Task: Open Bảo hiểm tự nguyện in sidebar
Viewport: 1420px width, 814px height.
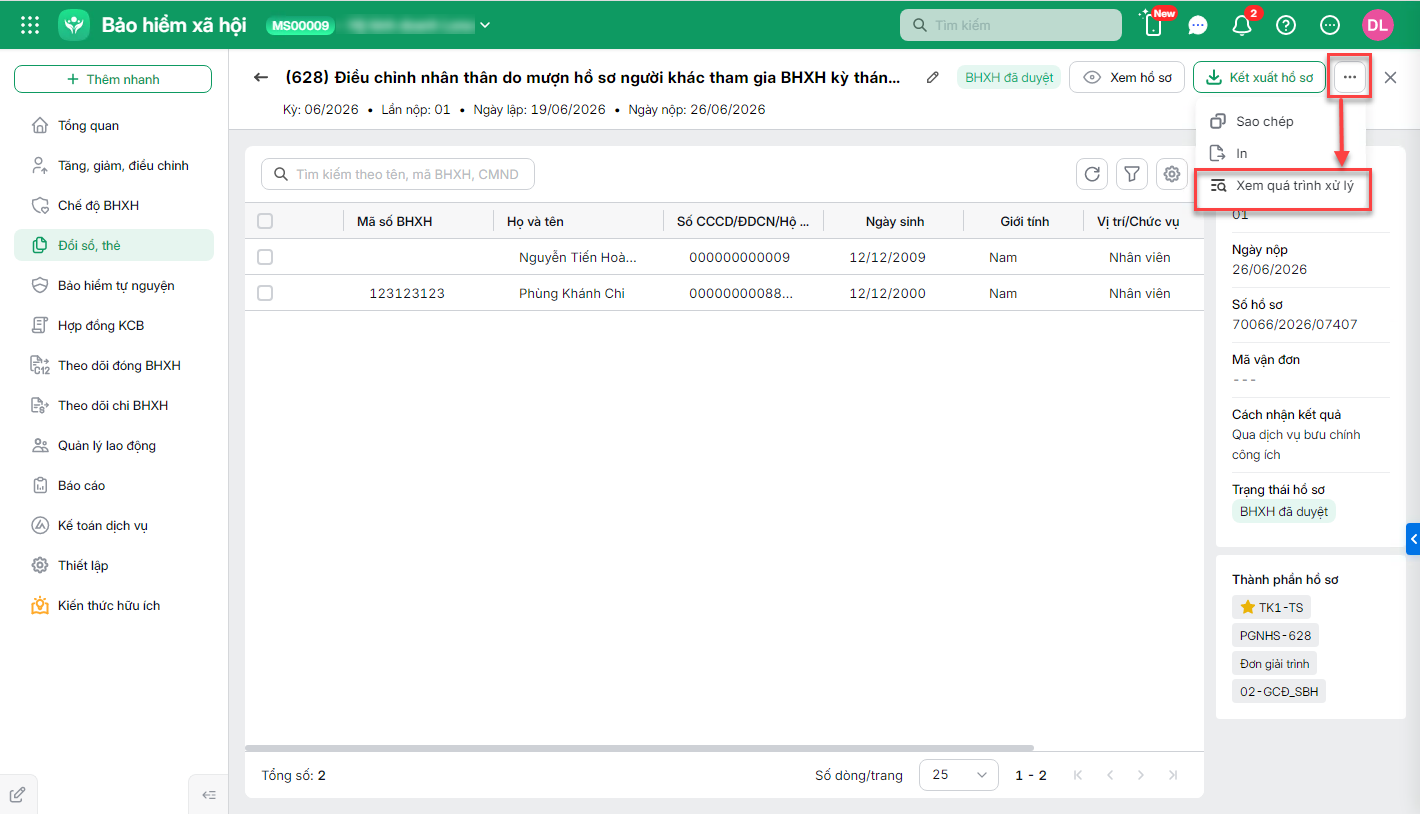Action: (x=114, y=285)
